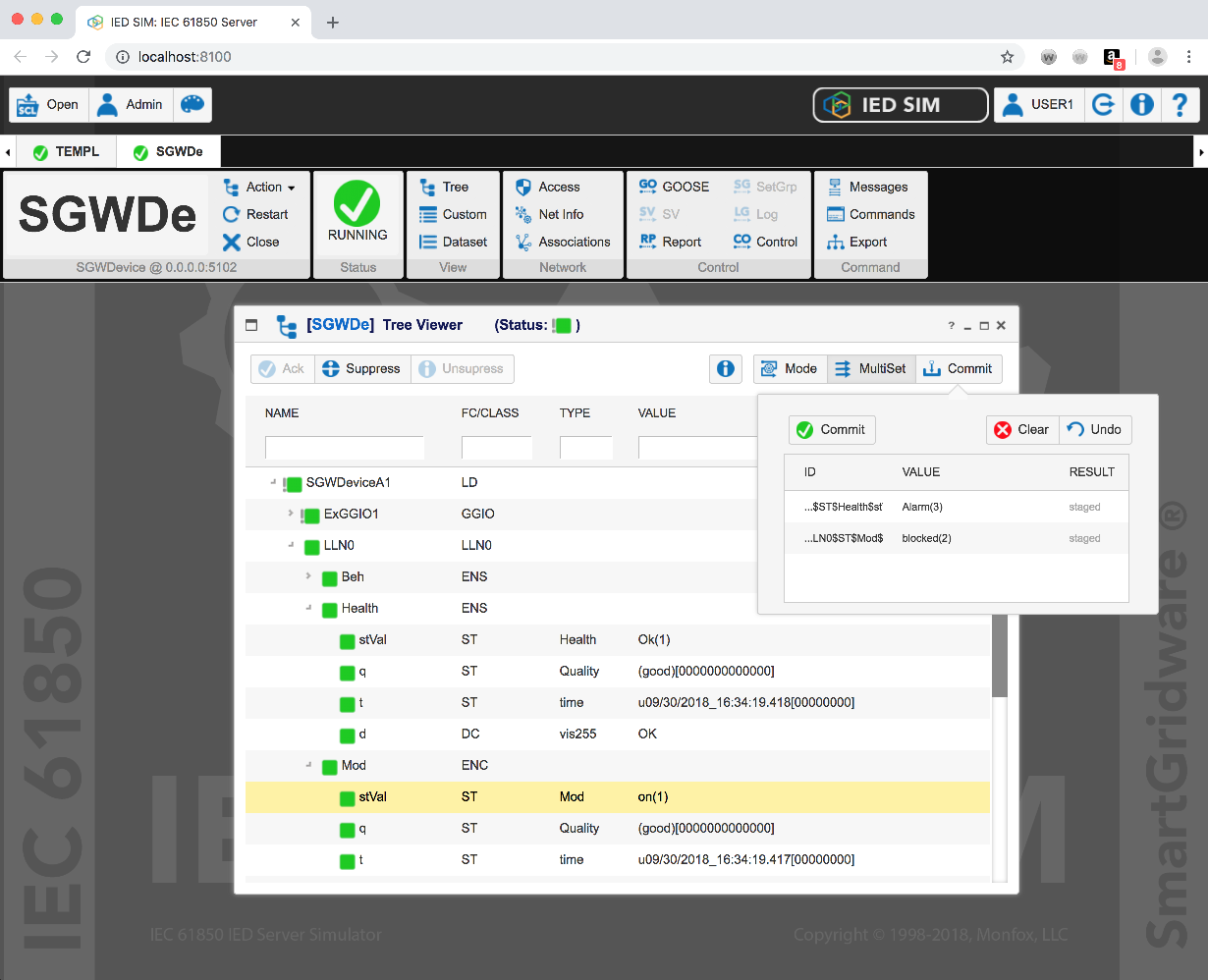Open the Custom view
This screenshot has width=1208, height=980.
453,214
